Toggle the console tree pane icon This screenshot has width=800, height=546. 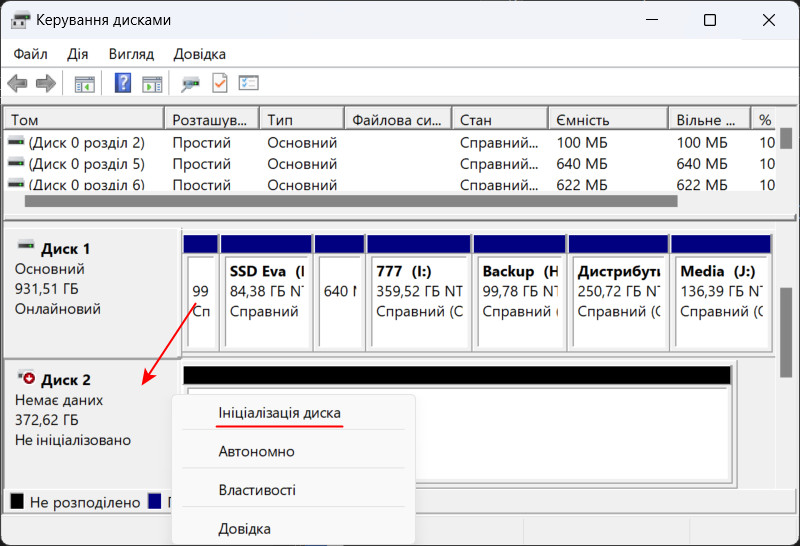coord(85,84)
